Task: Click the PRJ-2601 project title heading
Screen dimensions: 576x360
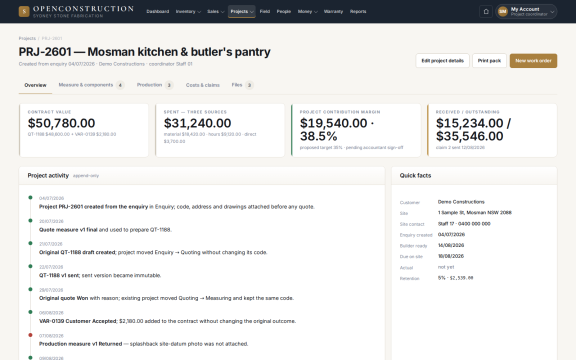Action: 144,52
